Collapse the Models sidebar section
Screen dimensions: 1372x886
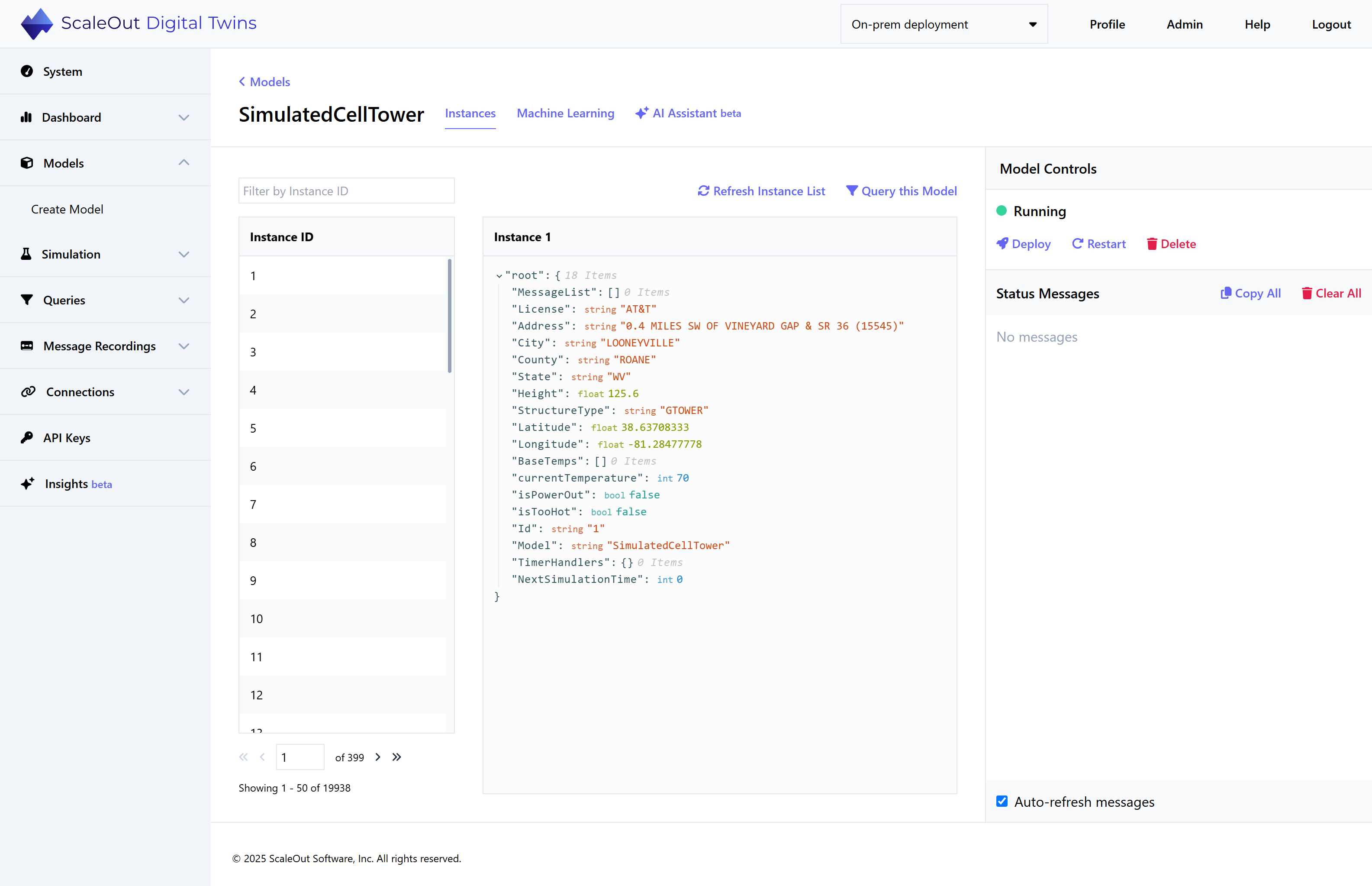coord(184,163)
